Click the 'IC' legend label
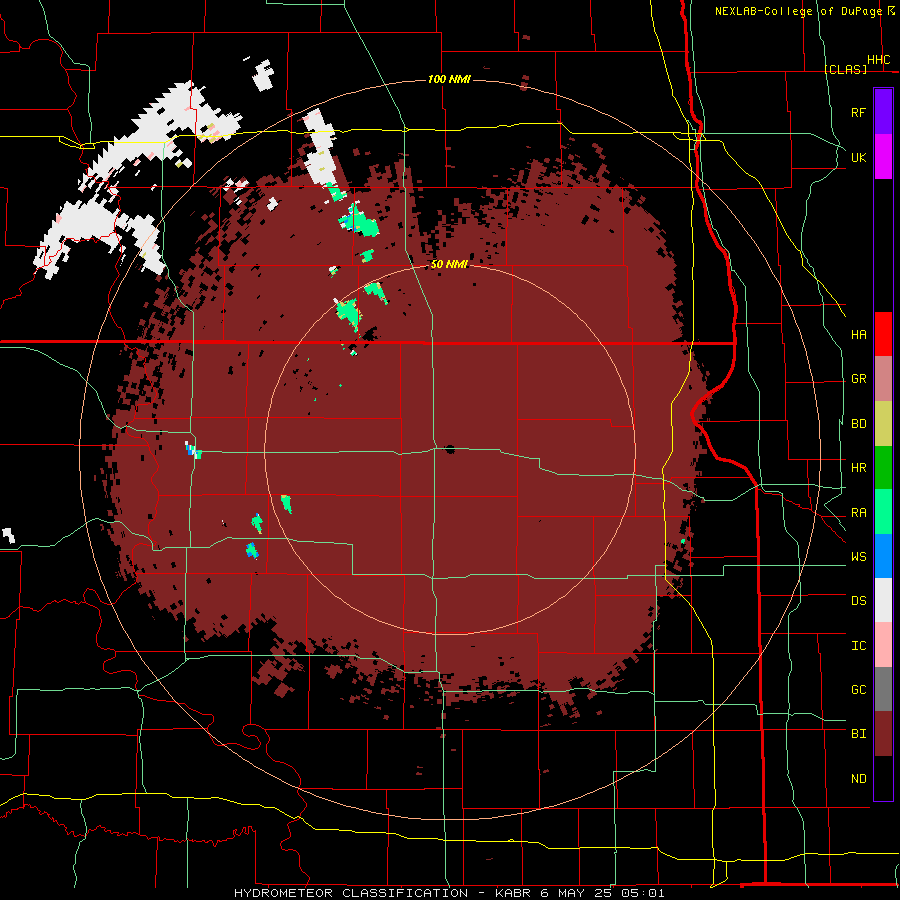This screenshot has width=900, height=900. click(x=858, y=646)
